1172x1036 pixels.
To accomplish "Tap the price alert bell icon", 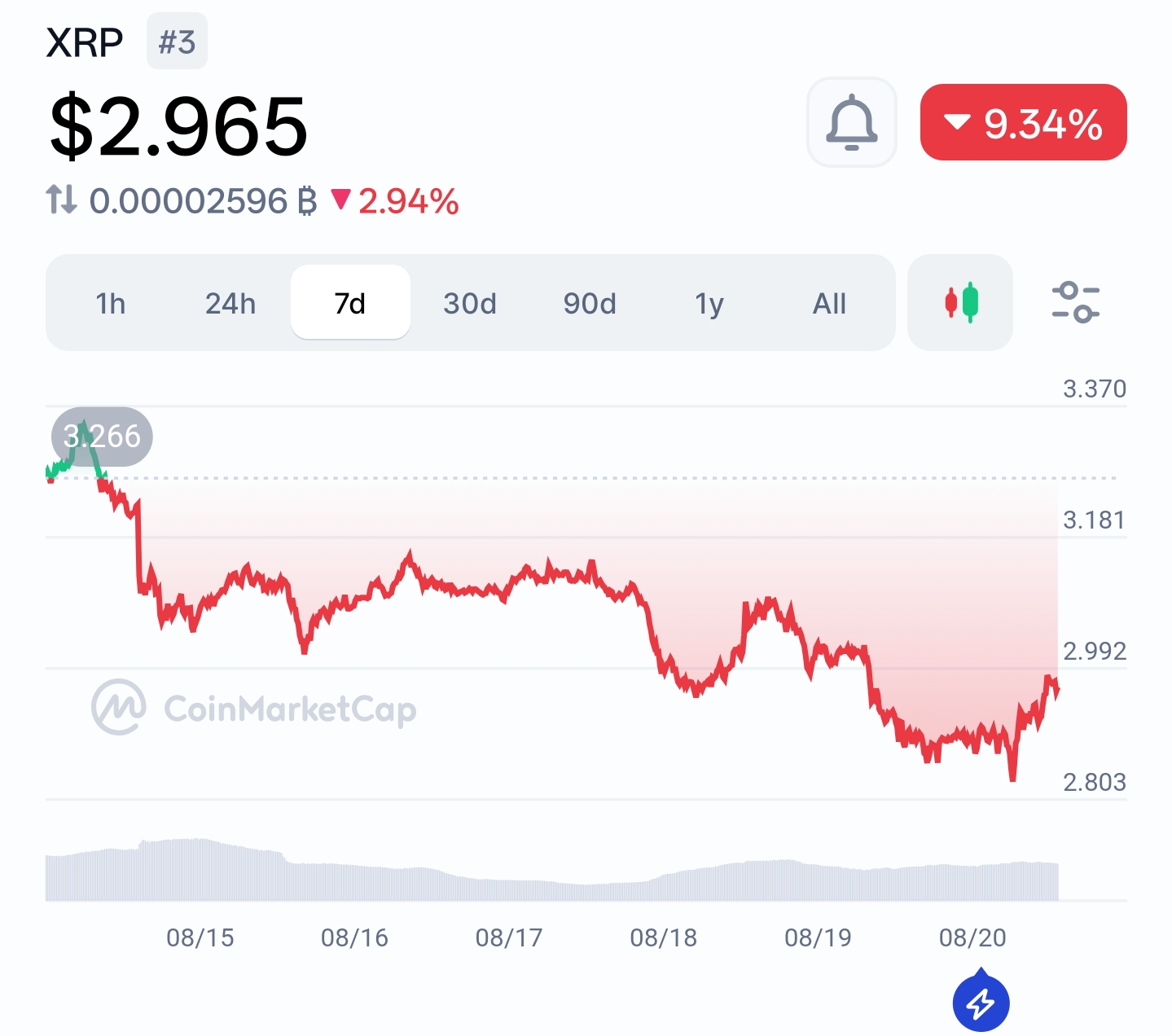I will pos(851,122).
